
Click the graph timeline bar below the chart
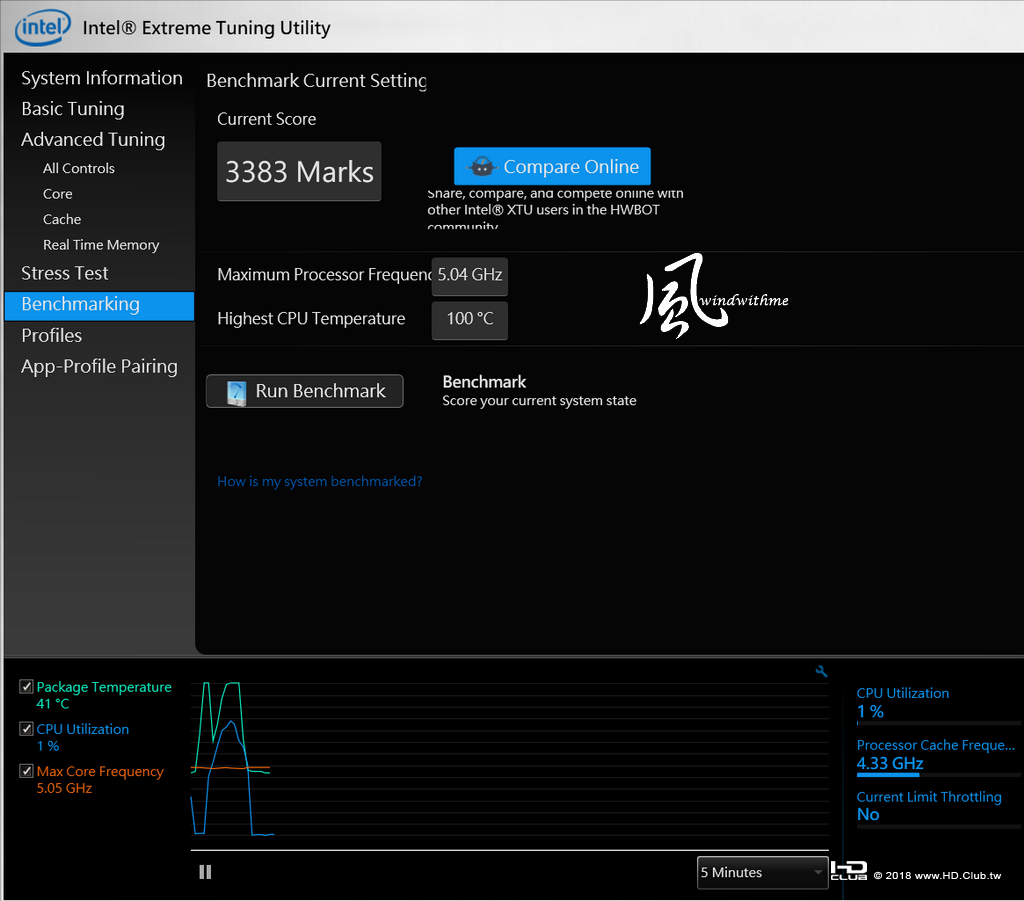click(x=509, y=850)
